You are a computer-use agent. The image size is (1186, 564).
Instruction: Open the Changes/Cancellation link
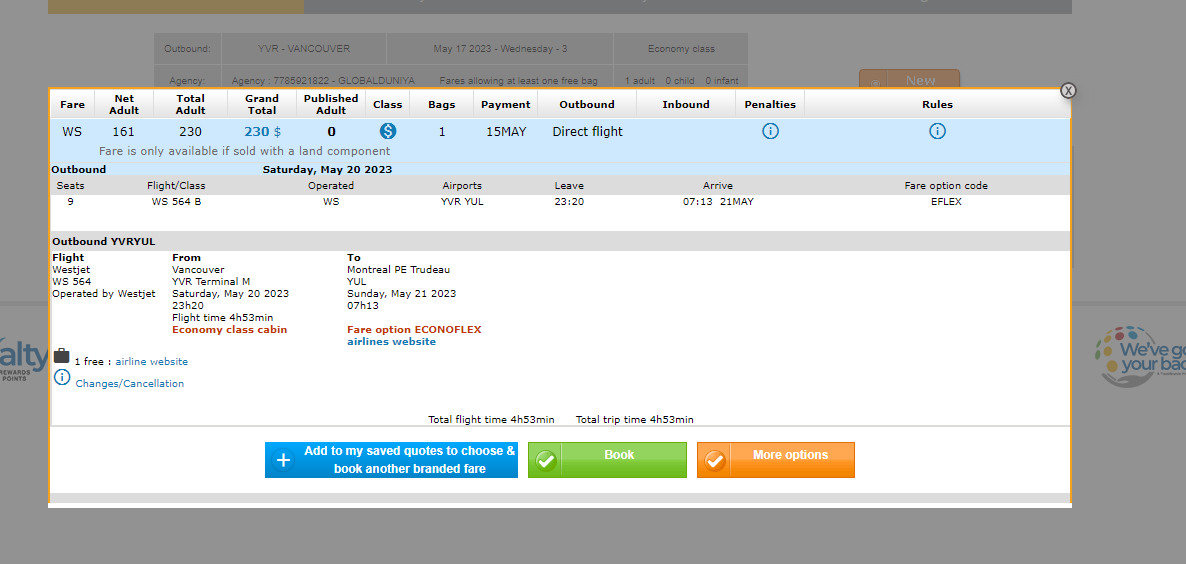point(130,384)
